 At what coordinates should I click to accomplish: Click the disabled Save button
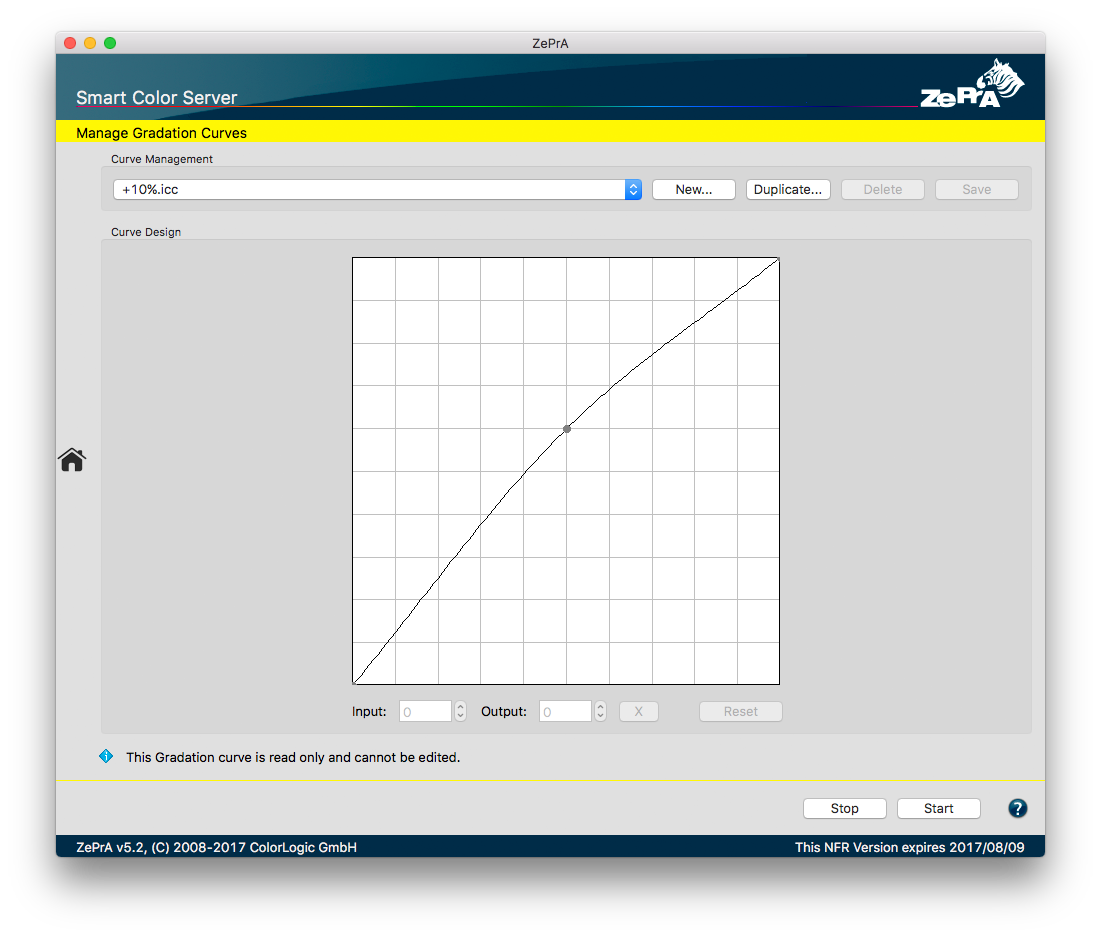(977, 190)
